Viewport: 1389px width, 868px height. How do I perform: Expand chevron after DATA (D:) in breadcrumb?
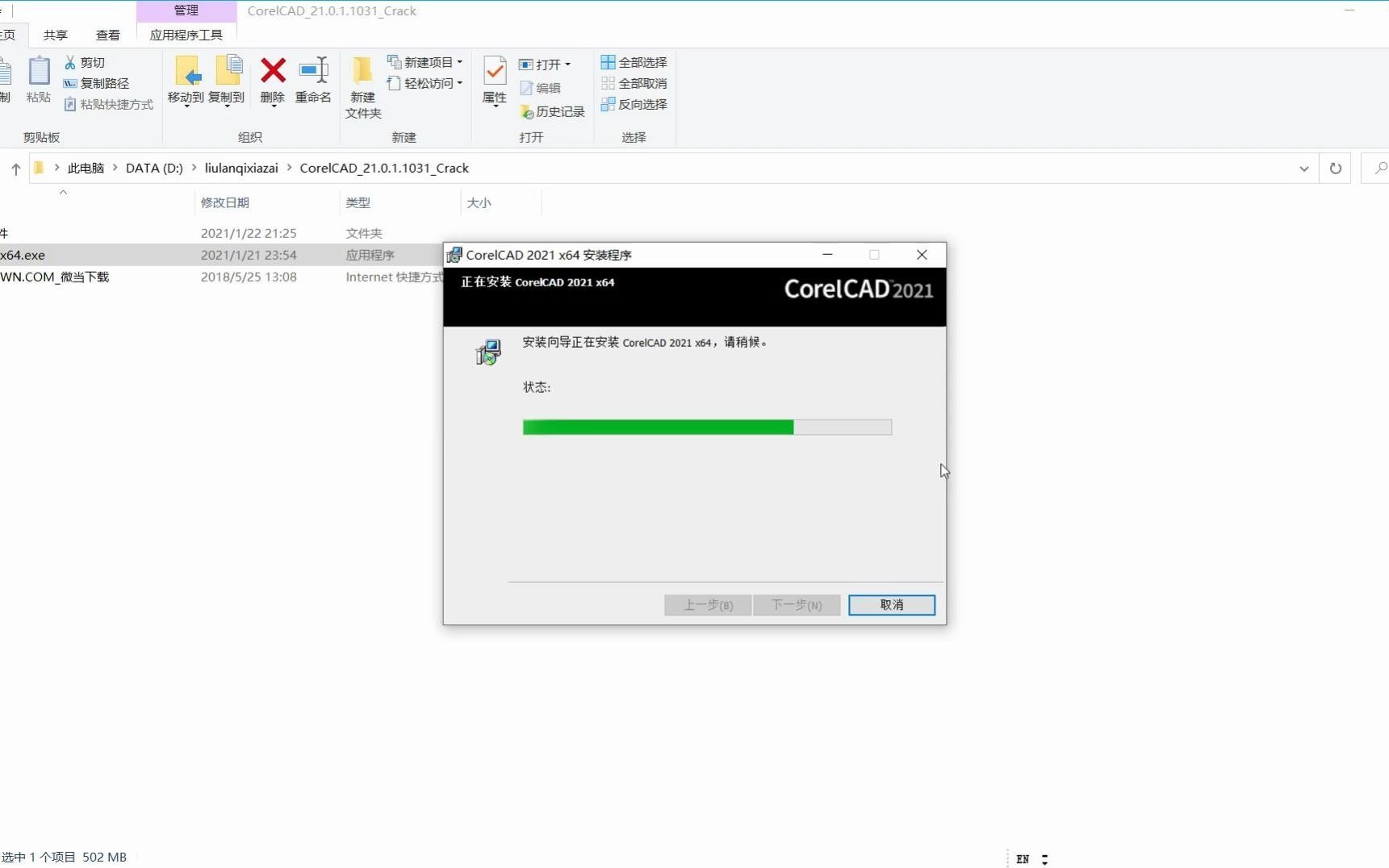(194, 168)
